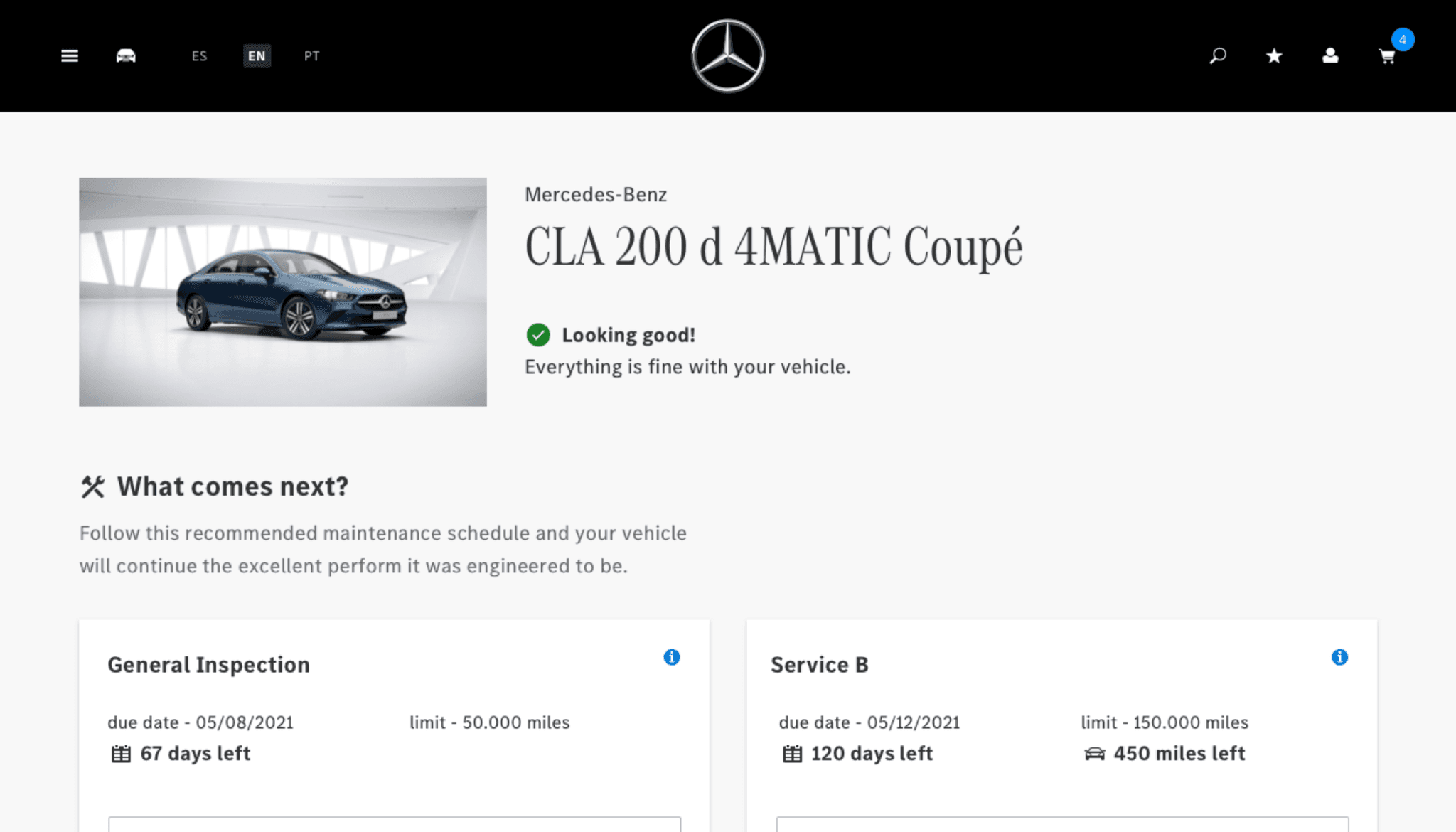Click the field below General Inspection
This screenshot has height=832, width=1456.
(x=394, y=825)
